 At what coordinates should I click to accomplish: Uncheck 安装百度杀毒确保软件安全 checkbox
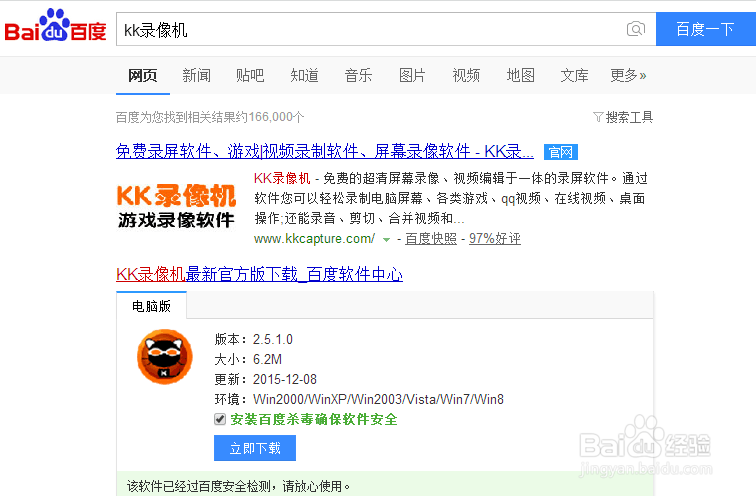[220, 419]
